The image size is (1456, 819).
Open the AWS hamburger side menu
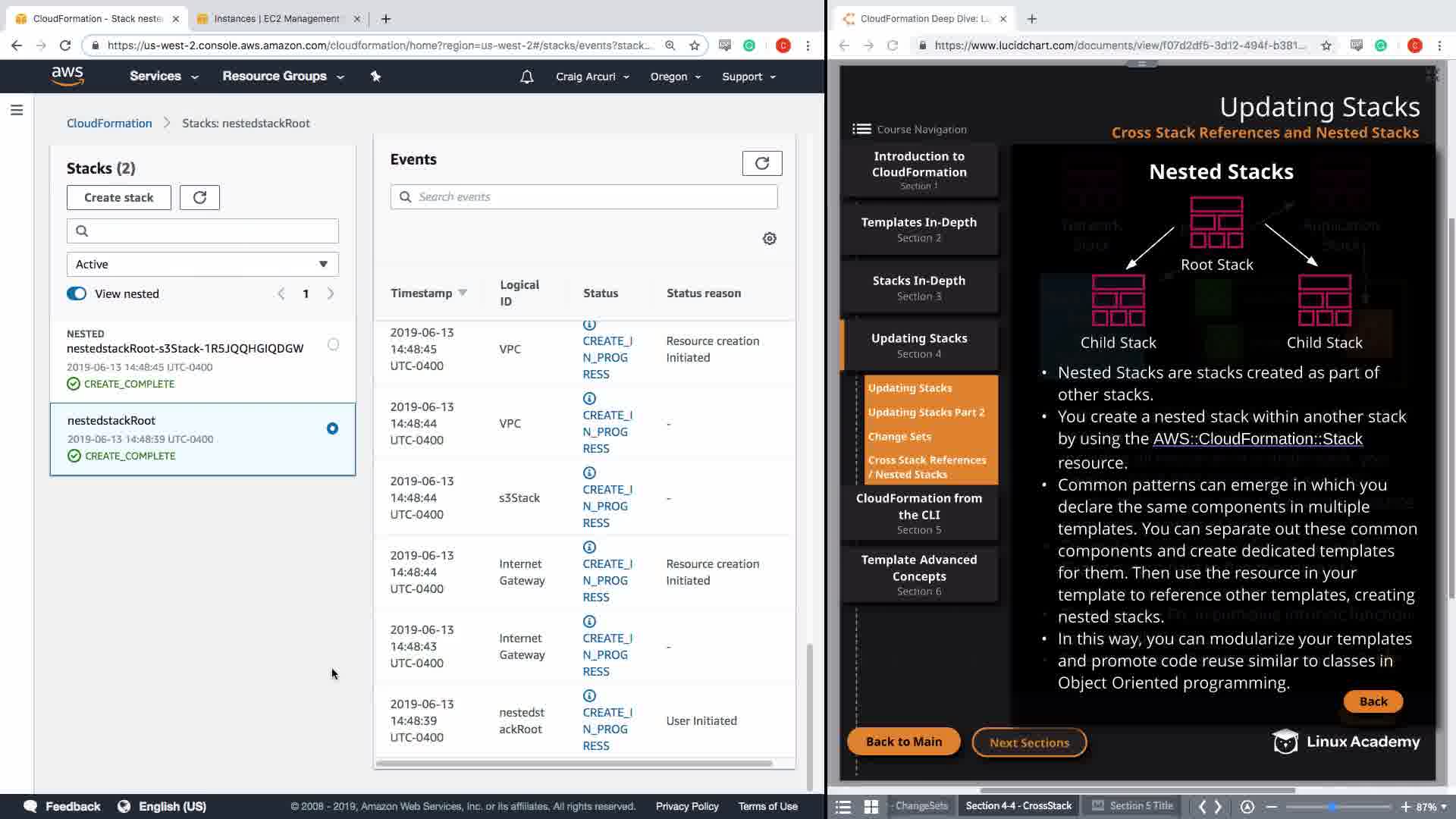17,111
